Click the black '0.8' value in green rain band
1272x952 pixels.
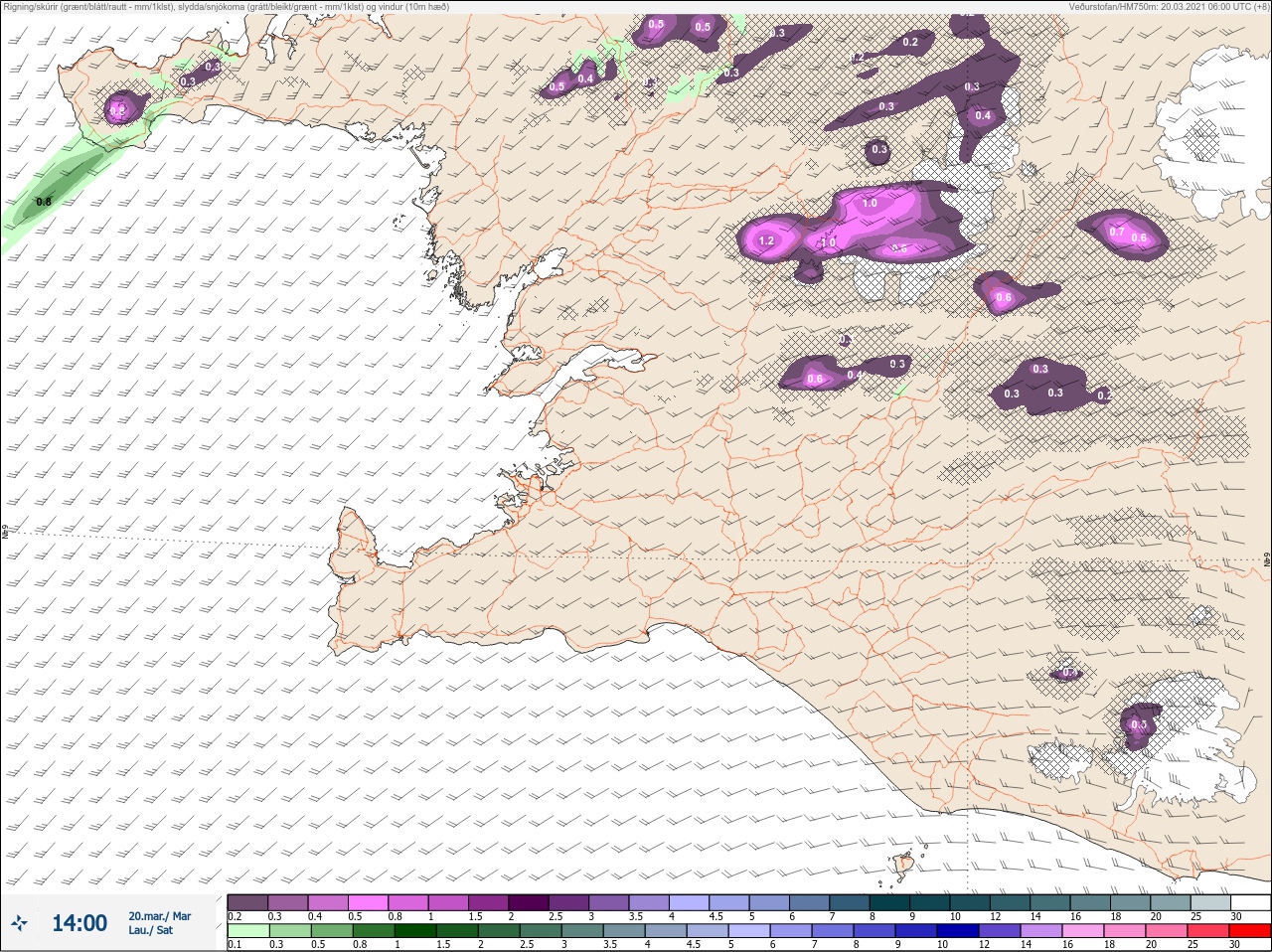click(x=44, y=202)
